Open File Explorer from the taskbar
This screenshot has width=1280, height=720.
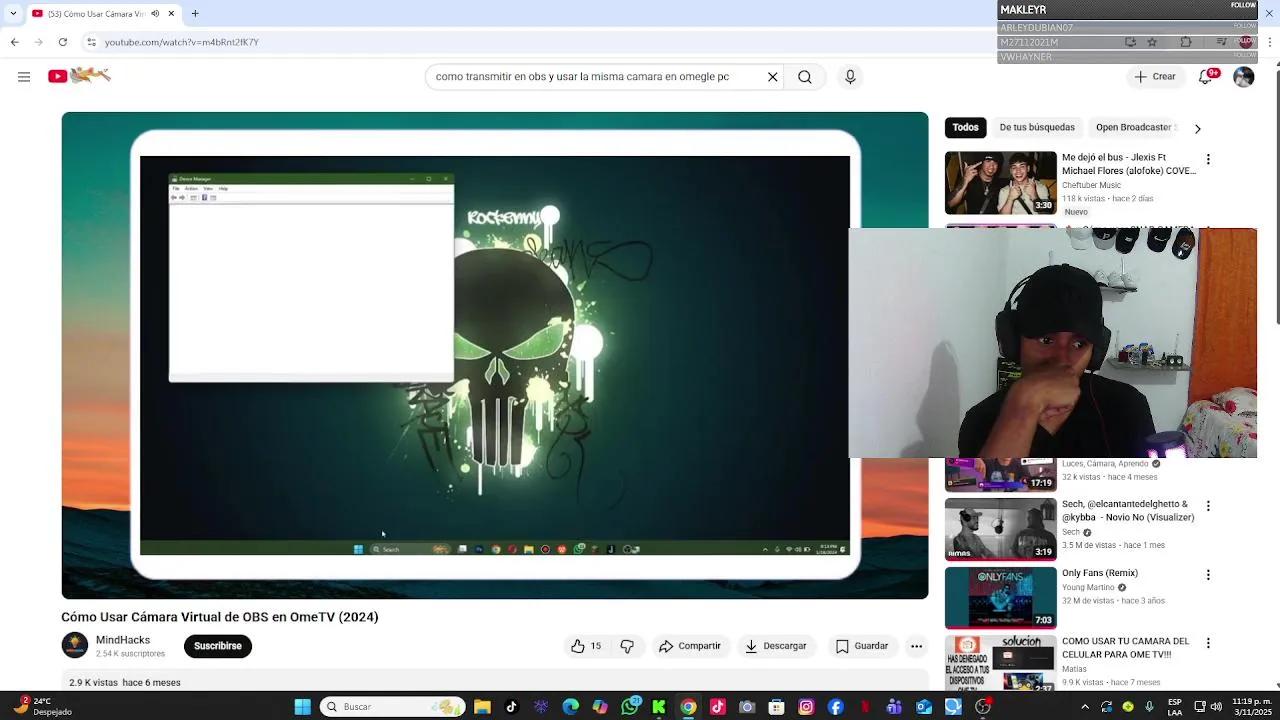[x=482, y=707]
